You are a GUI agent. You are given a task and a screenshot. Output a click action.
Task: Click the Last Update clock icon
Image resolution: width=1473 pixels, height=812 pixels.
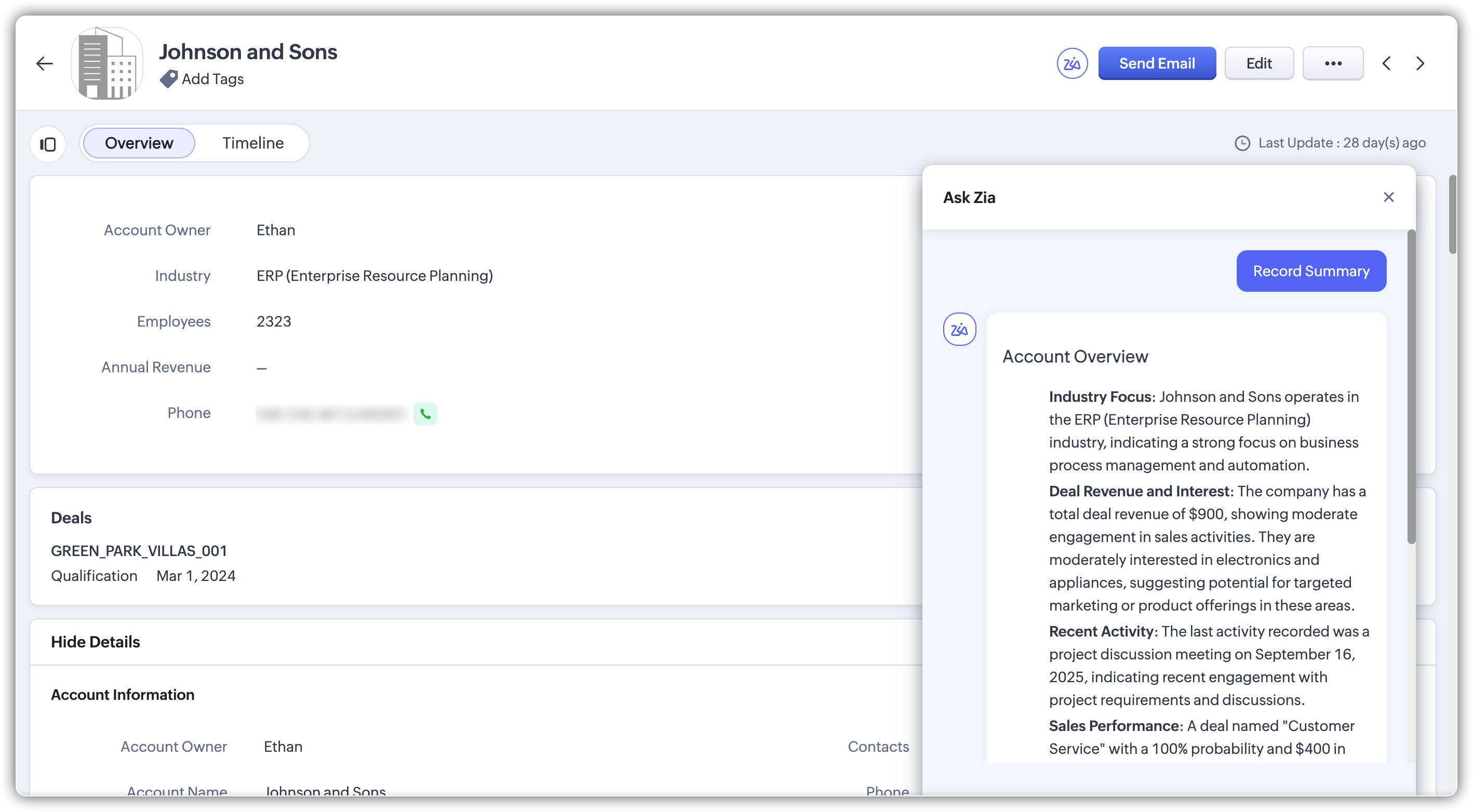[1242, 143]
